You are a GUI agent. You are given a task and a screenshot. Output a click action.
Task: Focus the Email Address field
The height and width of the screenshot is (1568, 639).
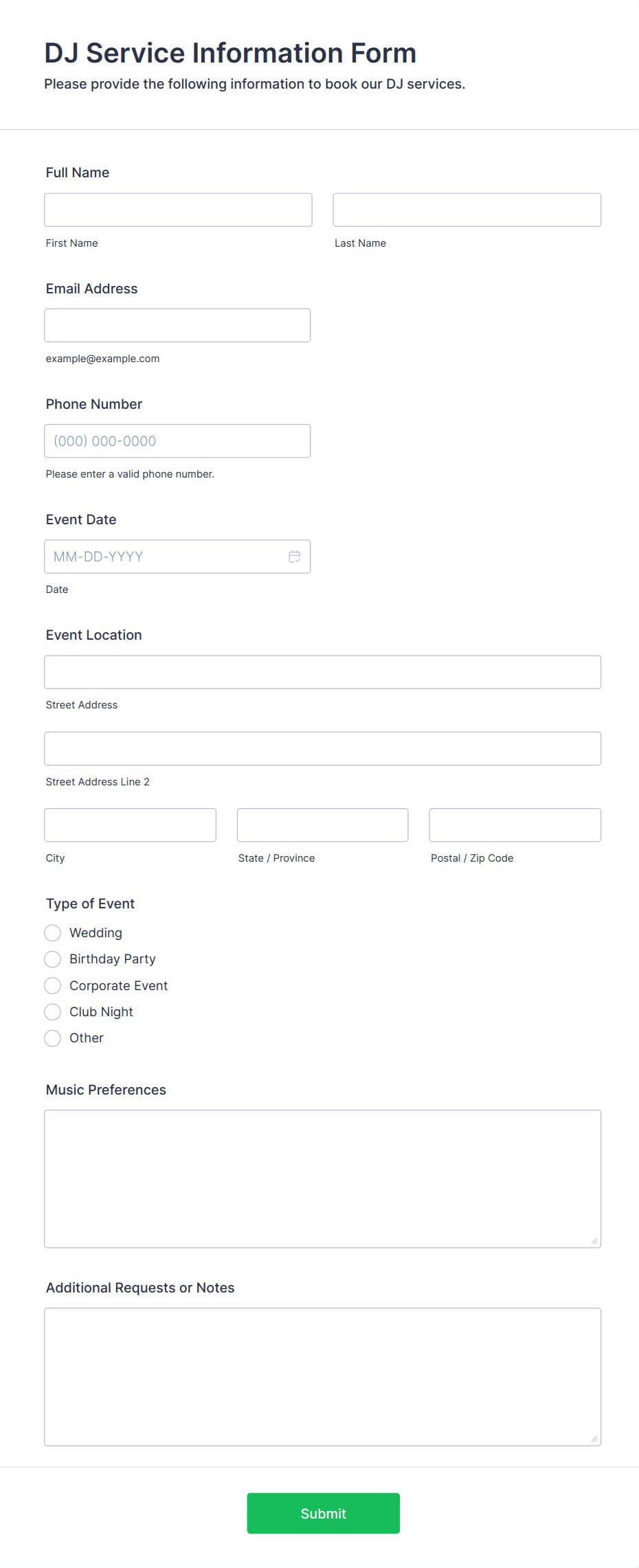point(177,325)
